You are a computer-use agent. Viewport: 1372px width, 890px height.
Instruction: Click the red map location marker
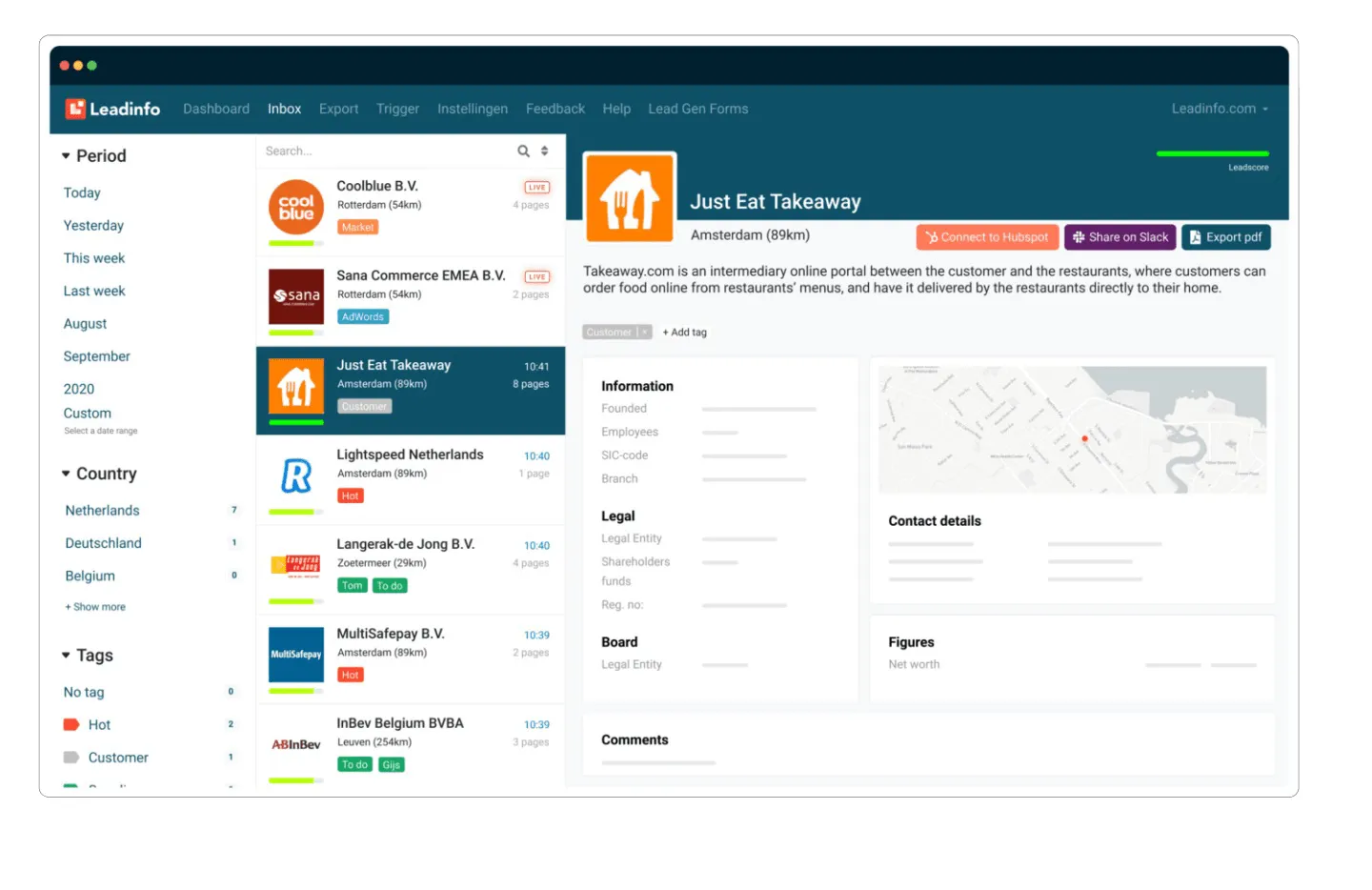(x=1084, y=438)
